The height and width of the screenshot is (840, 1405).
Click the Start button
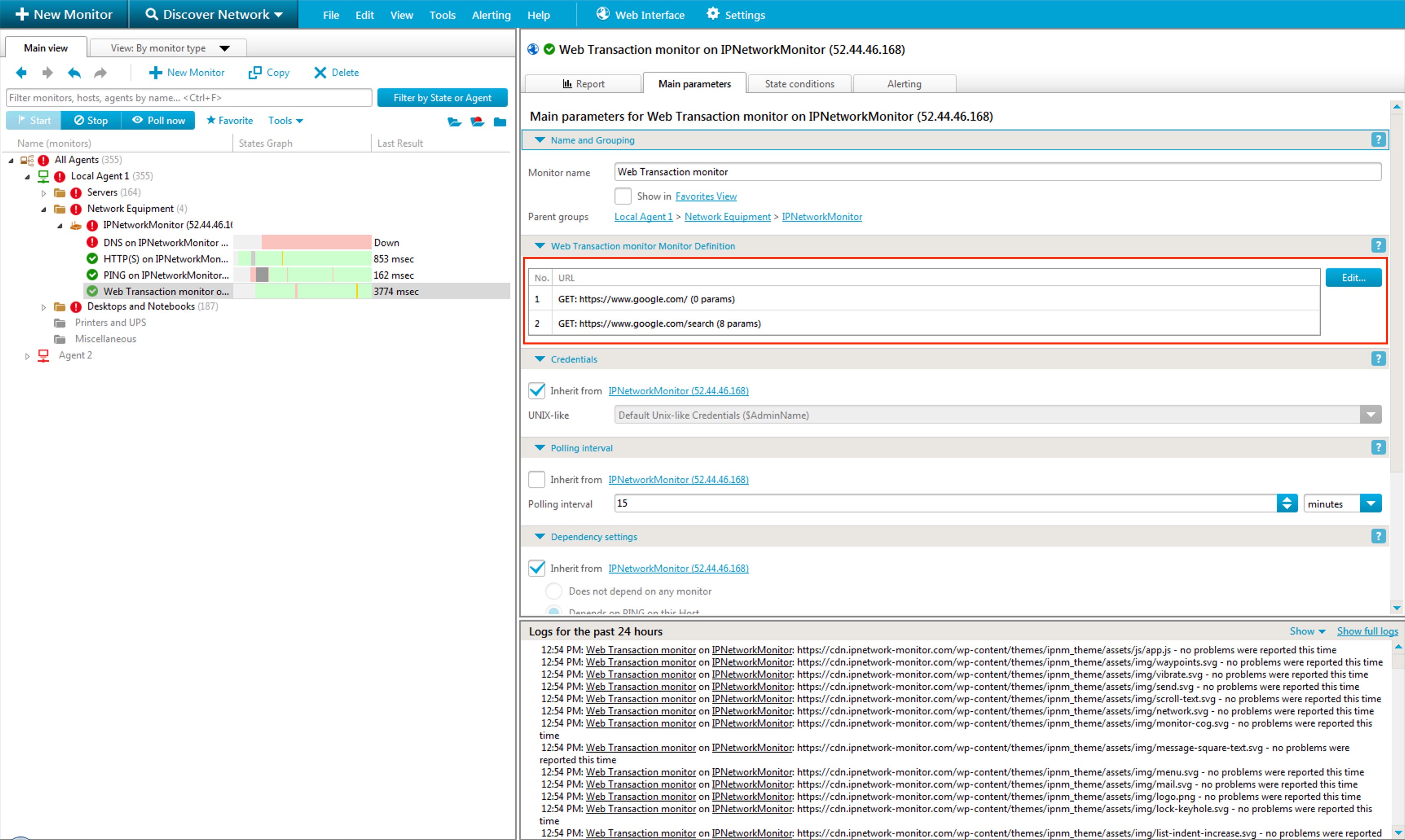click(x=33, y=120)
